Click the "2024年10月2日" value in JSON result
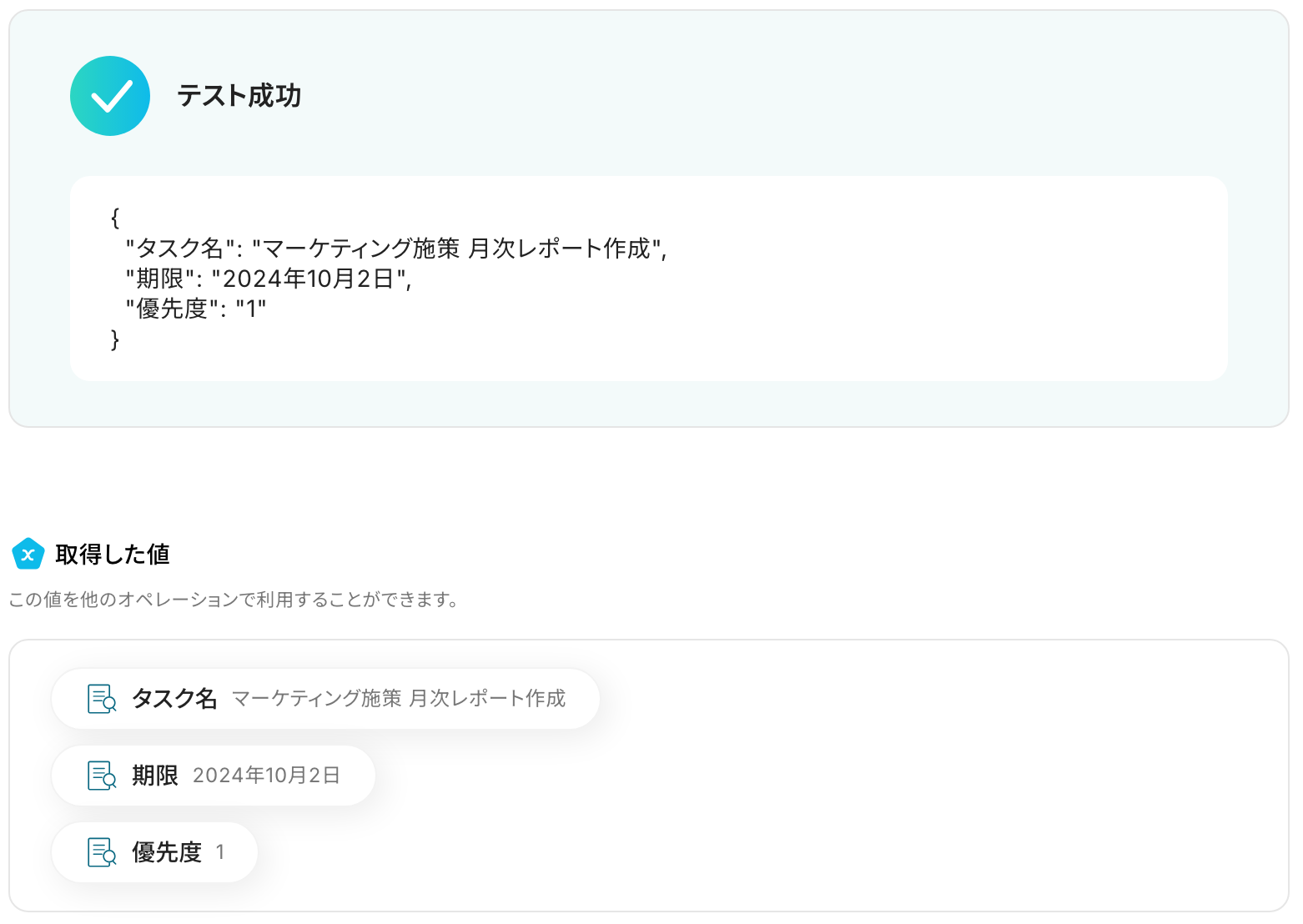This screenshot has height=924, width=1303. 309,279
